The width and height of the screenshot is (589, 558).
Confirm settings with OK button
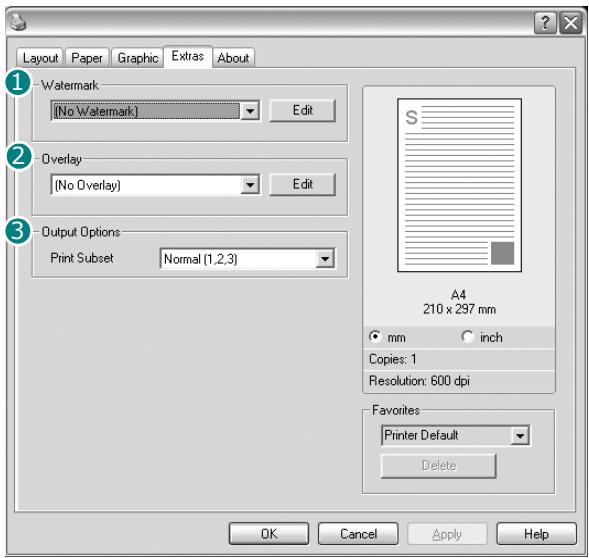(269, 534)
